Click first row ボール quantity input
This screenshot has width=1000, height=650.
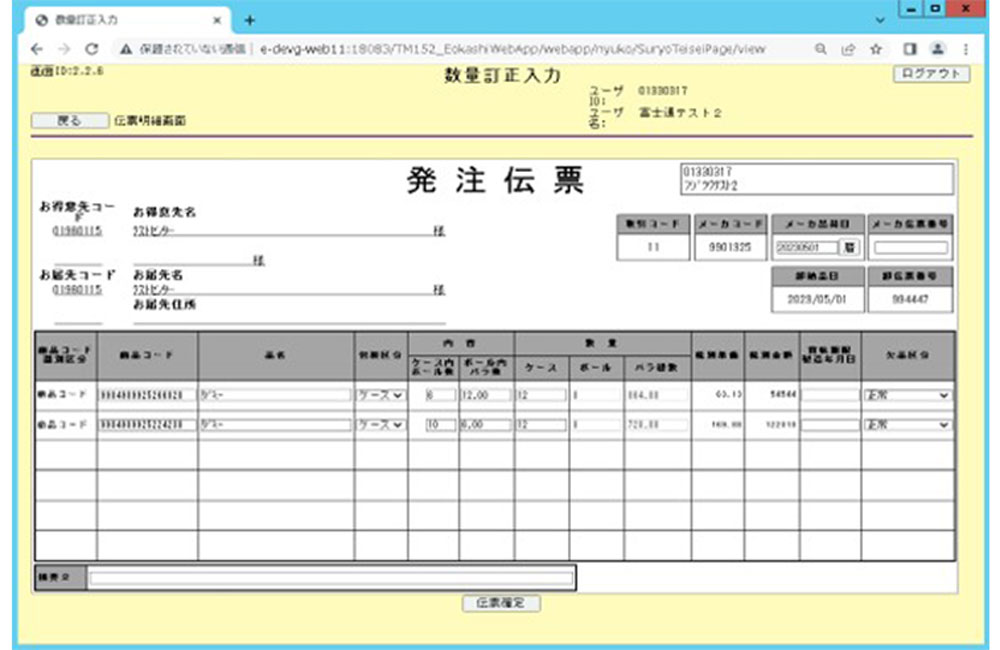[x=596, y=395]
